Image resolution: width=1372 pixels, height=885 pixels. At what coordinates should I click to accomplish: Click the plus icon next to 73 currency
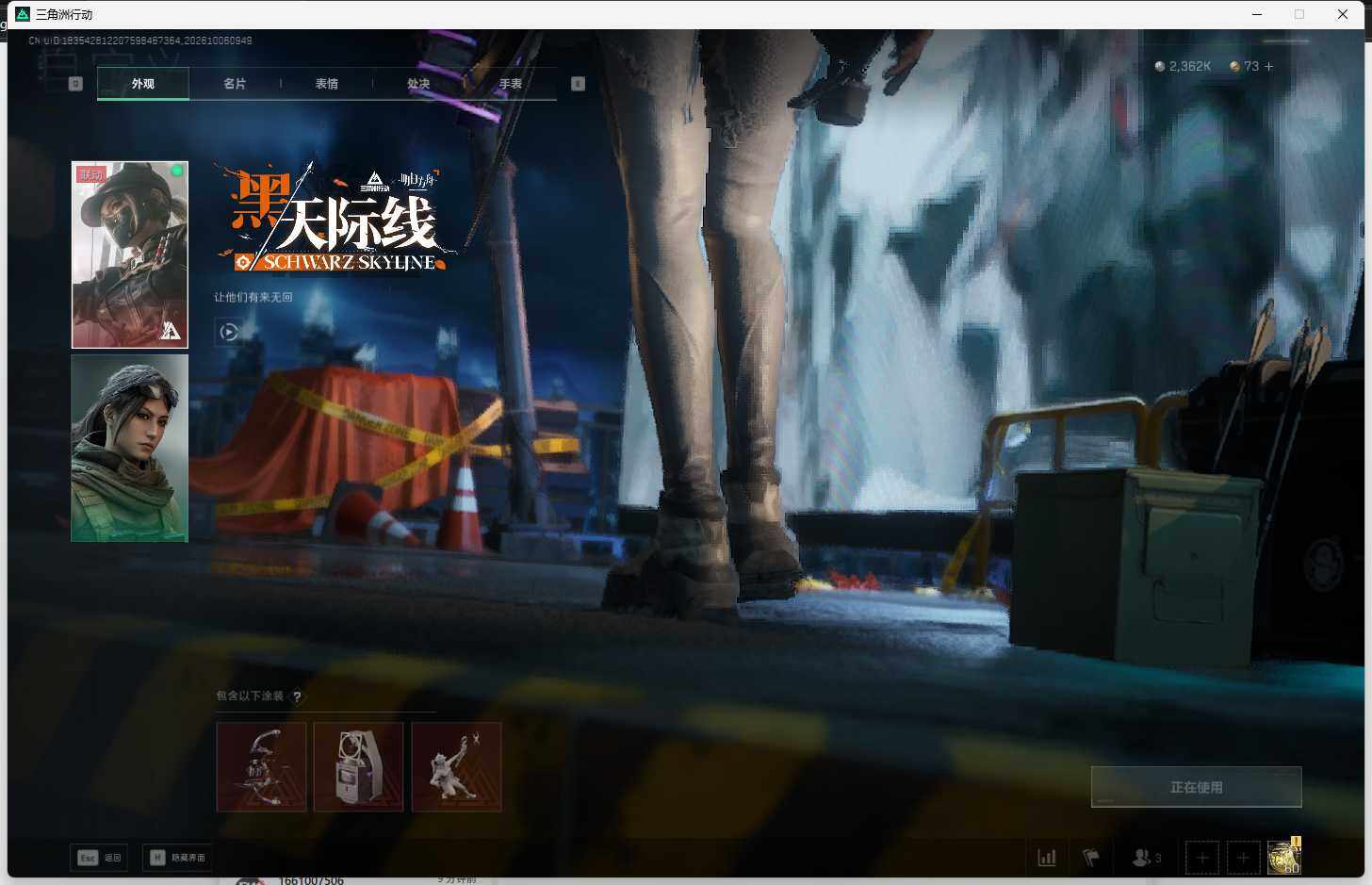point(1268,66)
